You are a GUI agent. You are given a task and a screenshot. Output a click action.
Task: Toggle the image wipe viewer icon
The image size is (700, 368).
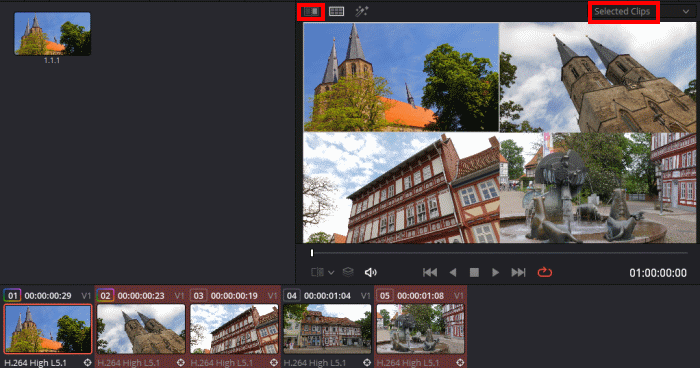click(311, 11)
